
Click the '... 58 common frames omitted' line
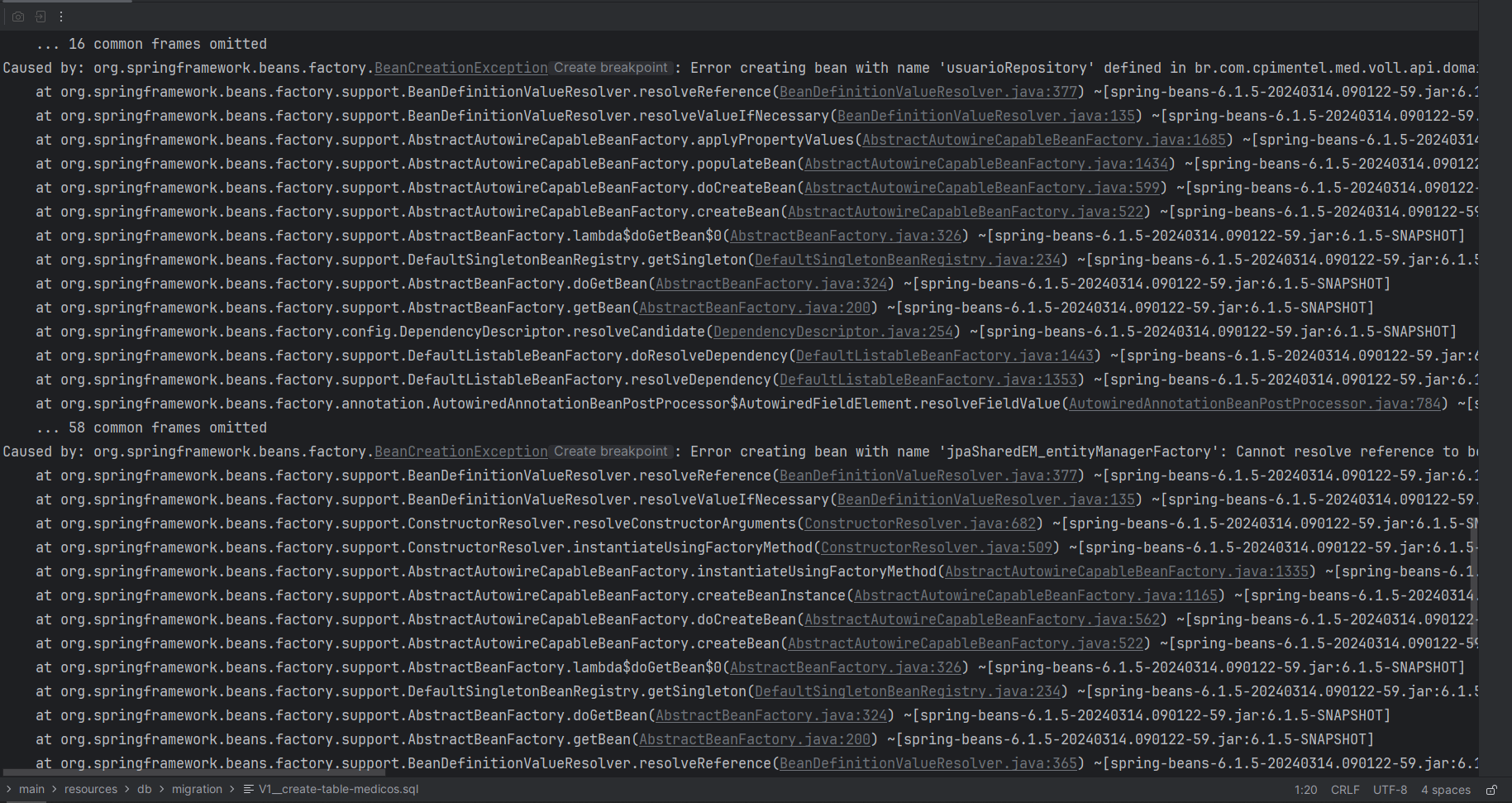tap(151, 428)
